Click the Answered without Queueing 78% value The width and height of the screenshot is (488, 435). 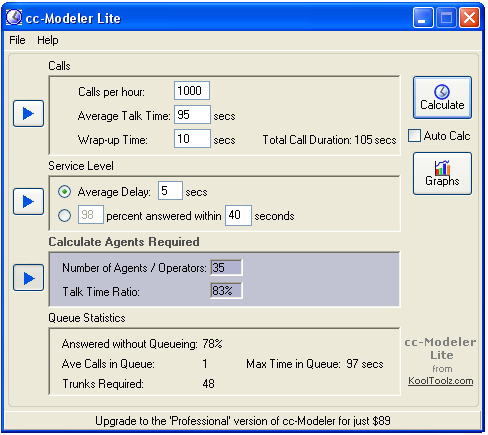point(212,344)
